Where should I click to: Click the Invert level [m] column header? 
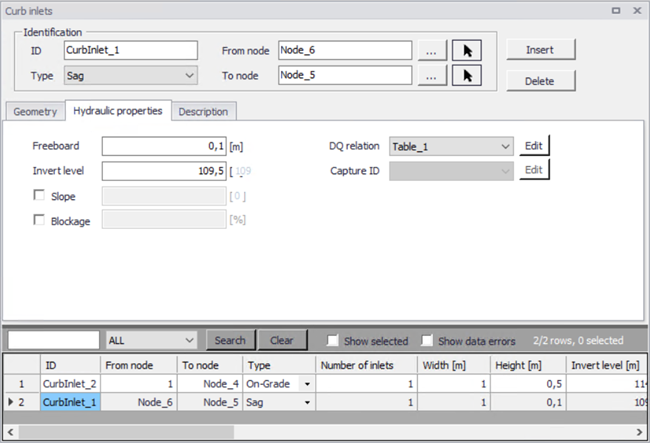click(x=606, y=365)
